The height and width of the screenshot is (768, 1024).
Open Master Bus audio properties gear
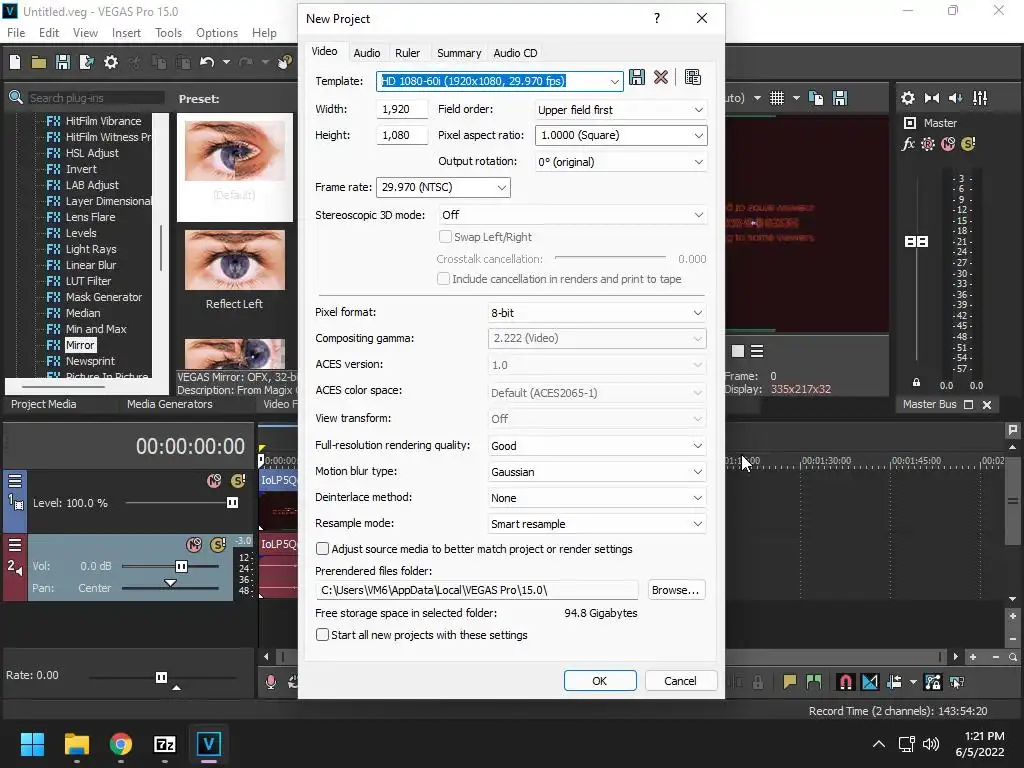point(908,98)
